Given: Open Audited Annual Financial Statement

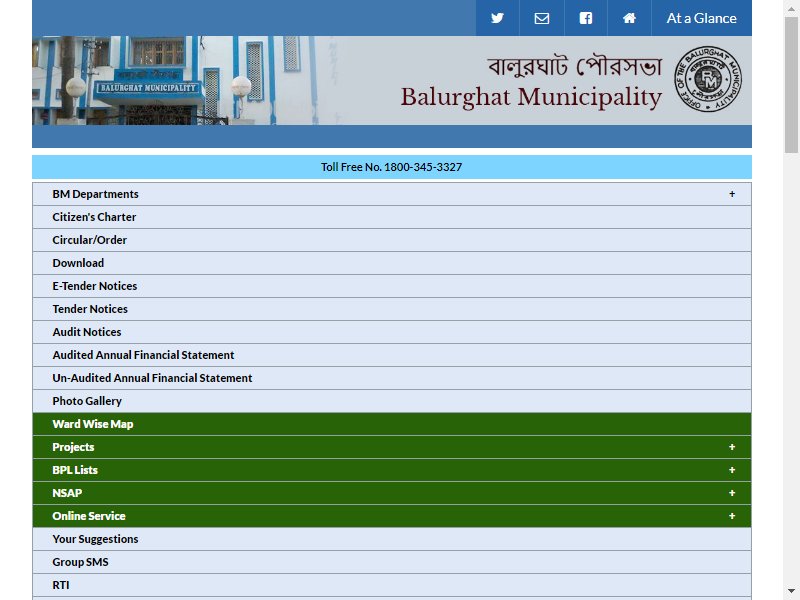Looking at the screenshot, I should pyautogui.click(x=392, y=355).
